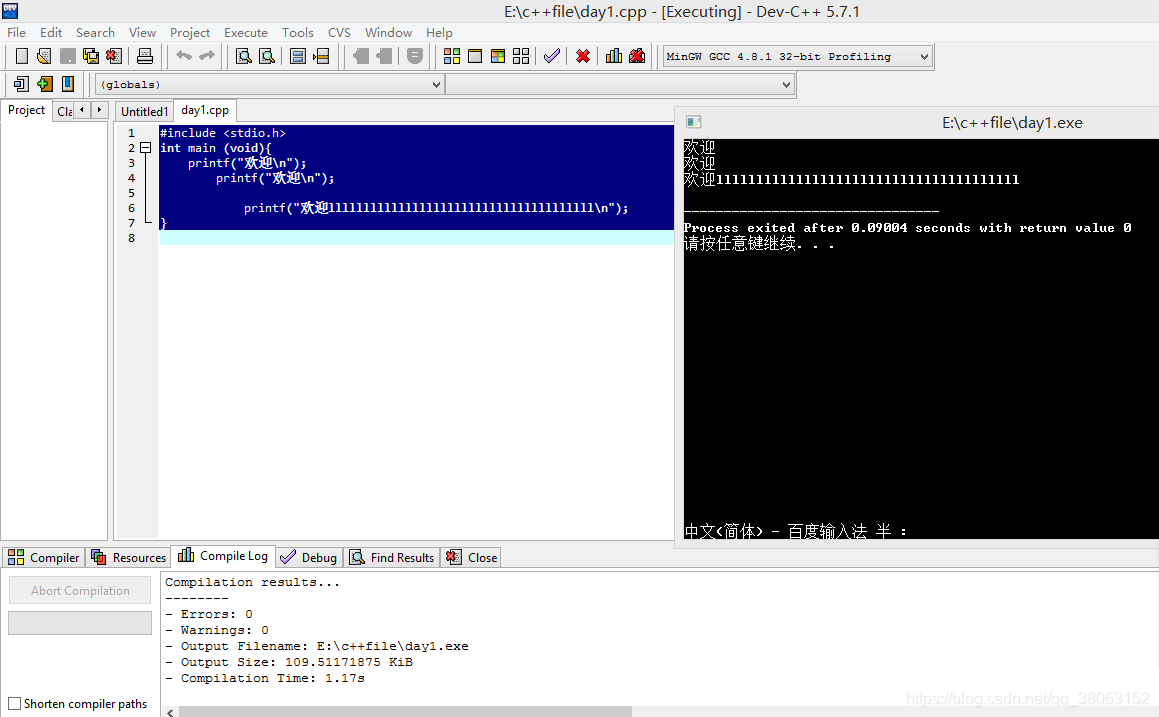This screenshot has width=1159, height=717.
Task: Open the Find dialog via magnifier icon
Action: [243, 56]
